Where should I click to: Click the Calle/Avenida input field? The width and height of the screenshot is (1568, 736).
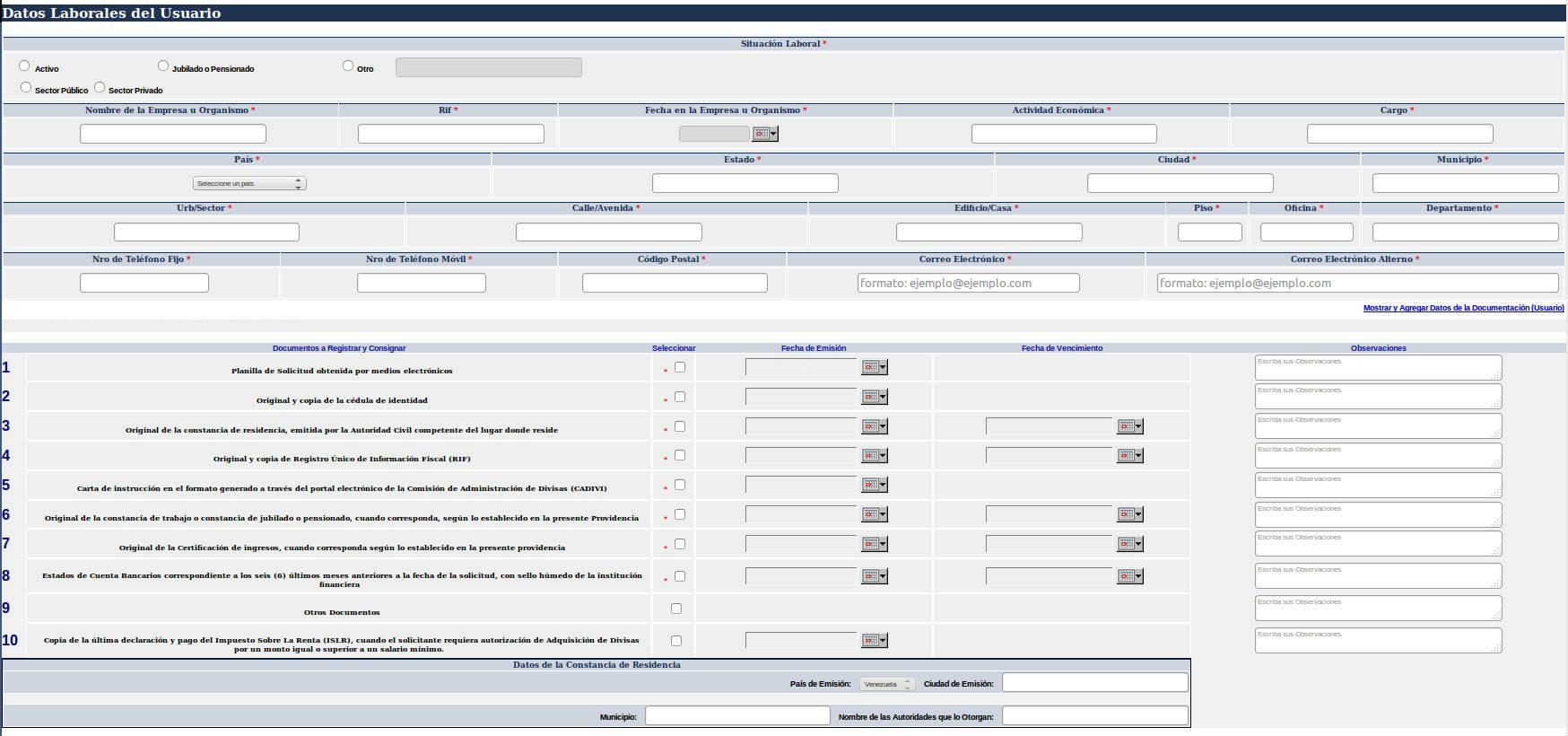[609, 232]
